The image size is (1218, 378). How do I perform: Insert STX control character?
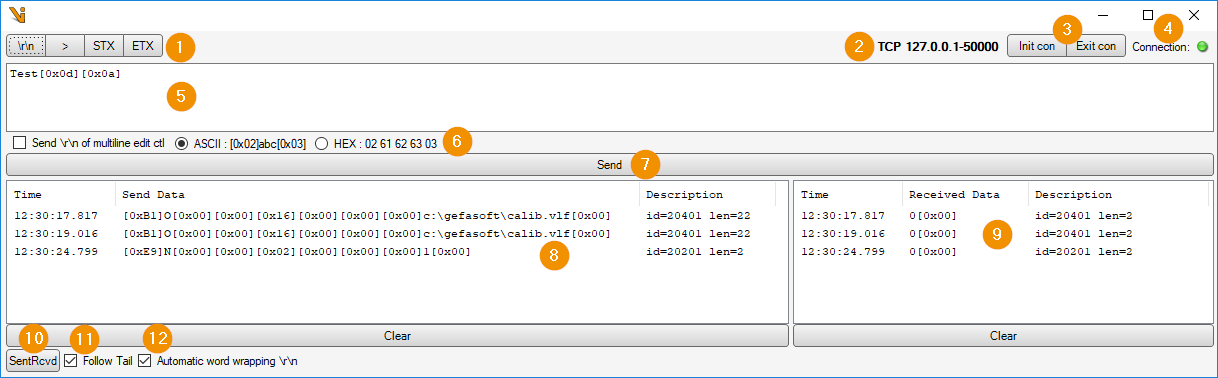pos(104,46)
